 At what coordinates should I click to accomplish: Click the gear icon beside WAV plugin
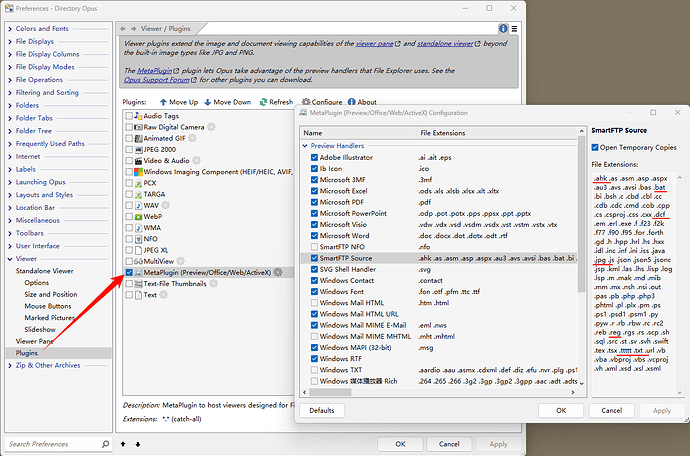tap(165, 205)
